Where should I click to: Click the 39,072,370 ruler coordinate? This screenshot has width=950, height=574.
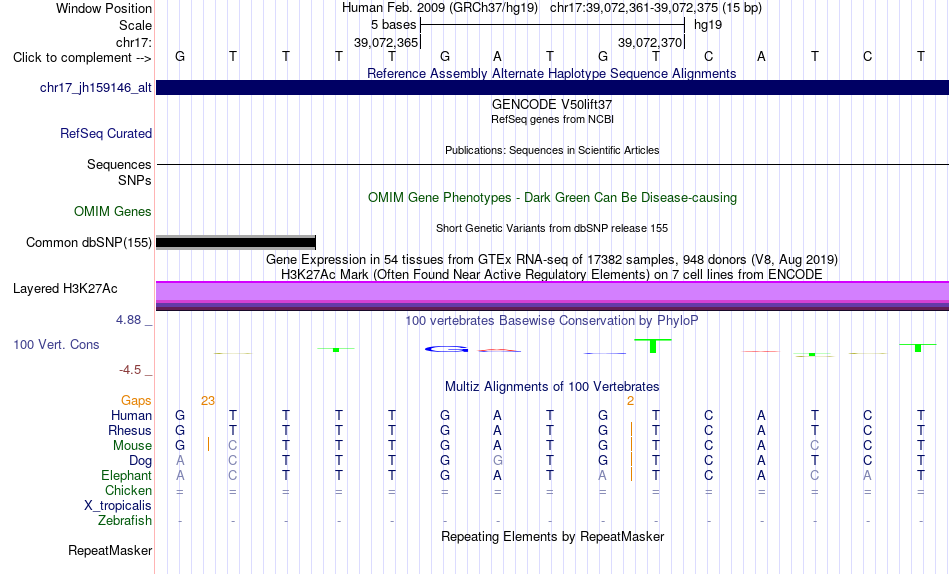click(x=650, y=42)
